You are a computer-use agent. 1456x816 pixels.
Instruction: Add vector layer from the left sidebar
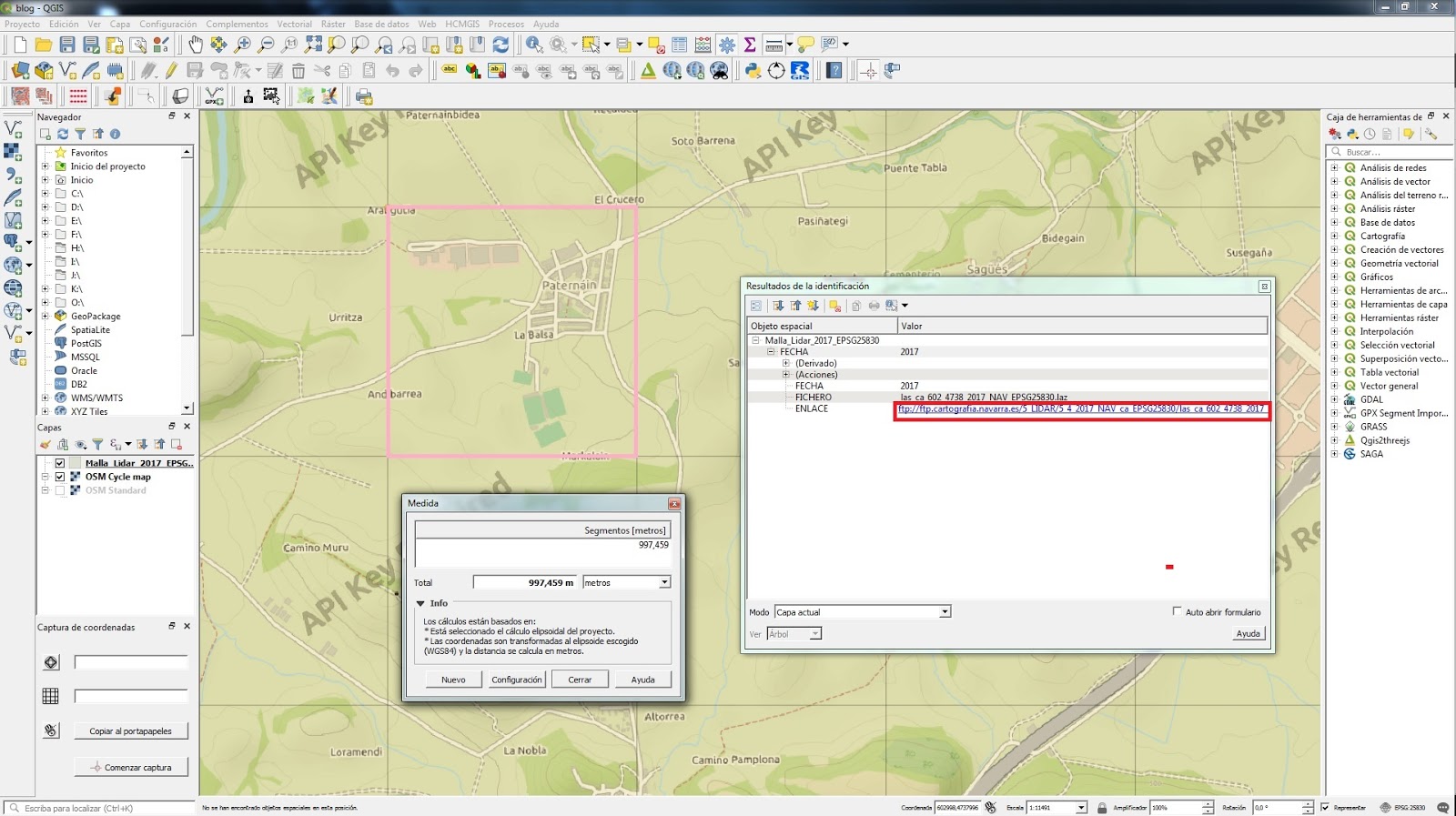pos(13,129)
